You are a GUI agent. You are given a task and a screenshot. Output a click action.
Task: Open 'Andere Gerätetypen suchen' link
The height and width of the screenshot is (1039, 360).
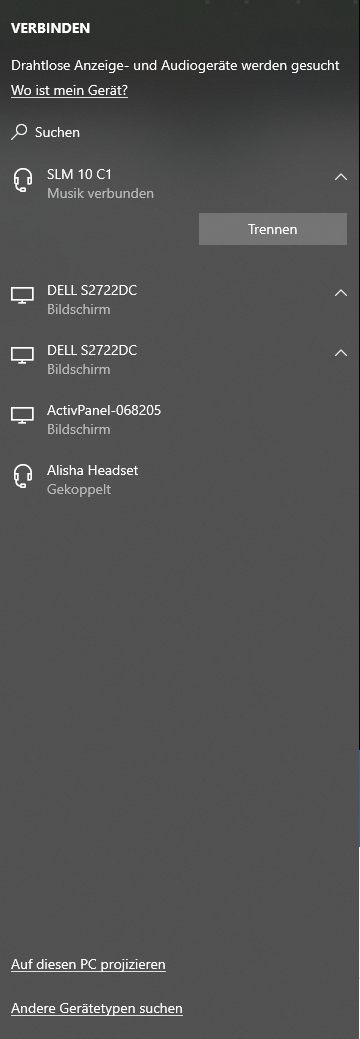(97, 1009)
